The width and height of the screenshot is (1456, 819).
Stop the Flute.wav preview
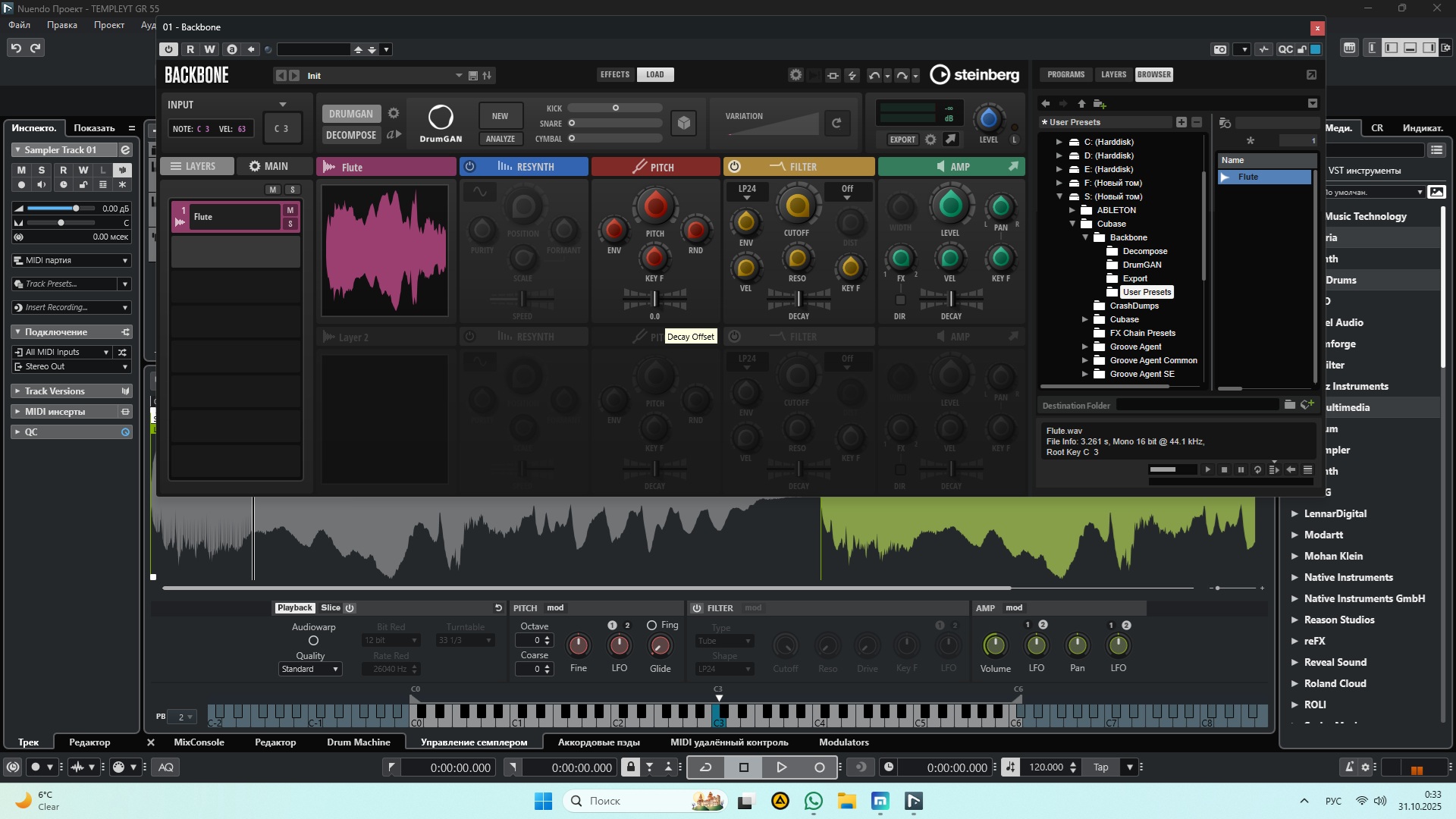[1224, 470]
